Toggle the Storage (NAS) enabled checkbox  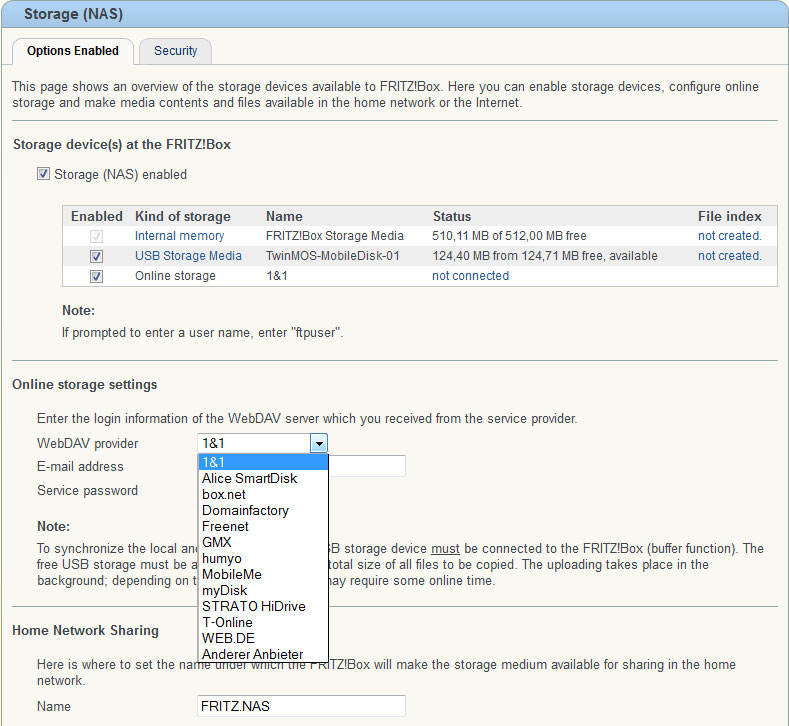[x=43, y=174]
